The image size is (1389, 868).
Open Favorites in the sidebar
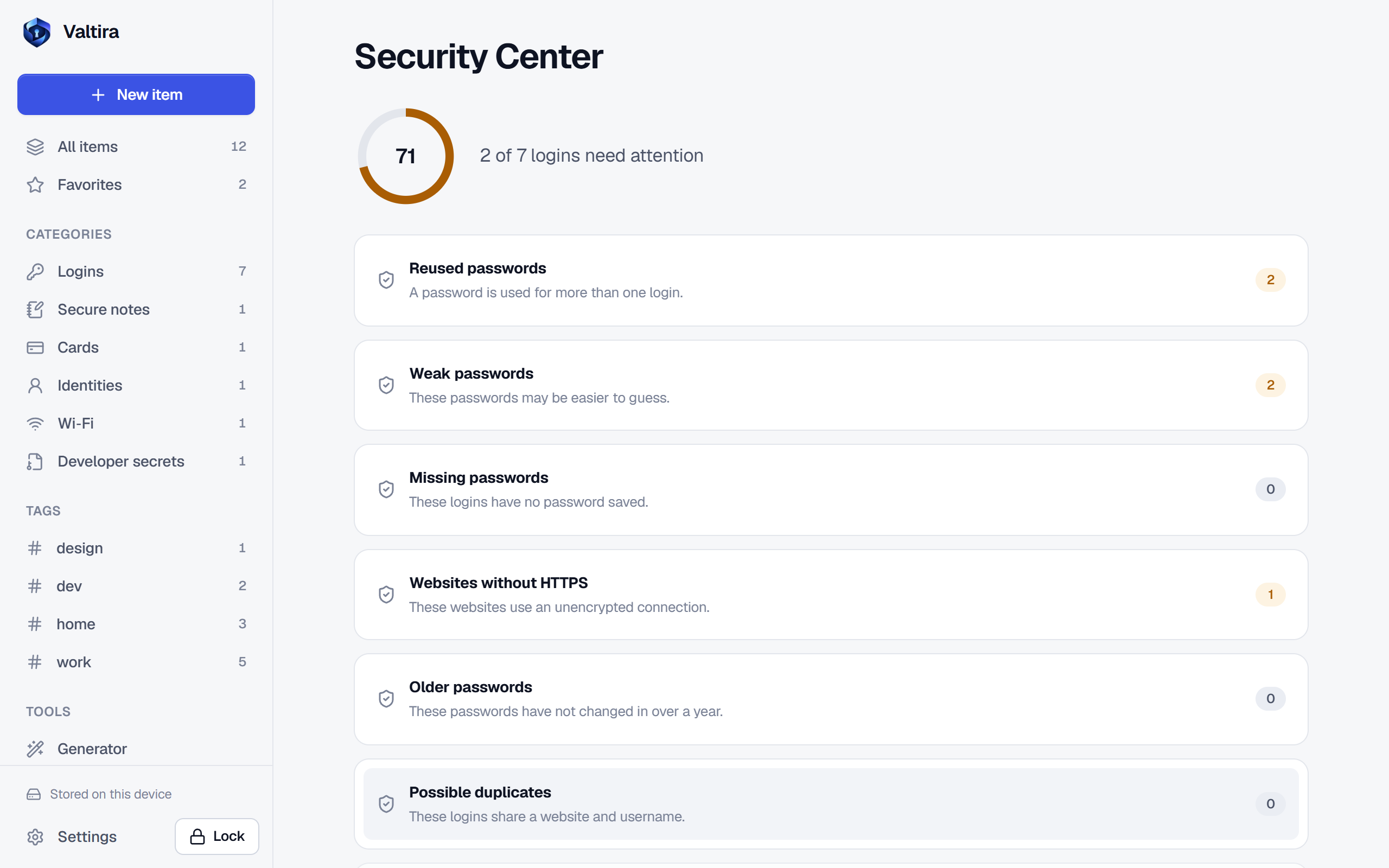click(136, 185)
